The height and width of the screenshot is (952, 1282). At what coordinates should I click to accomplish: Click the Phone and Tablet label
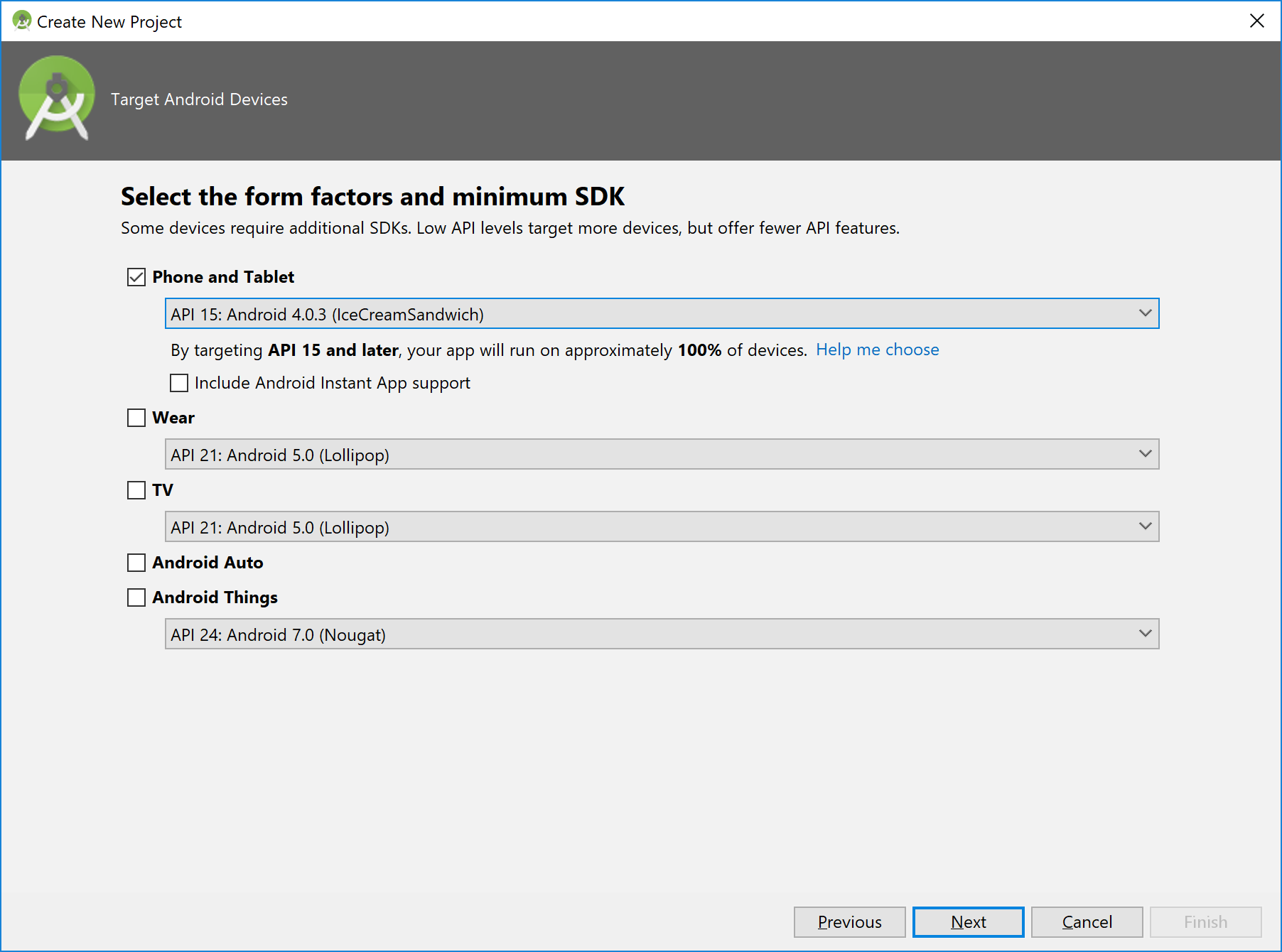click(x=223, y=277)
